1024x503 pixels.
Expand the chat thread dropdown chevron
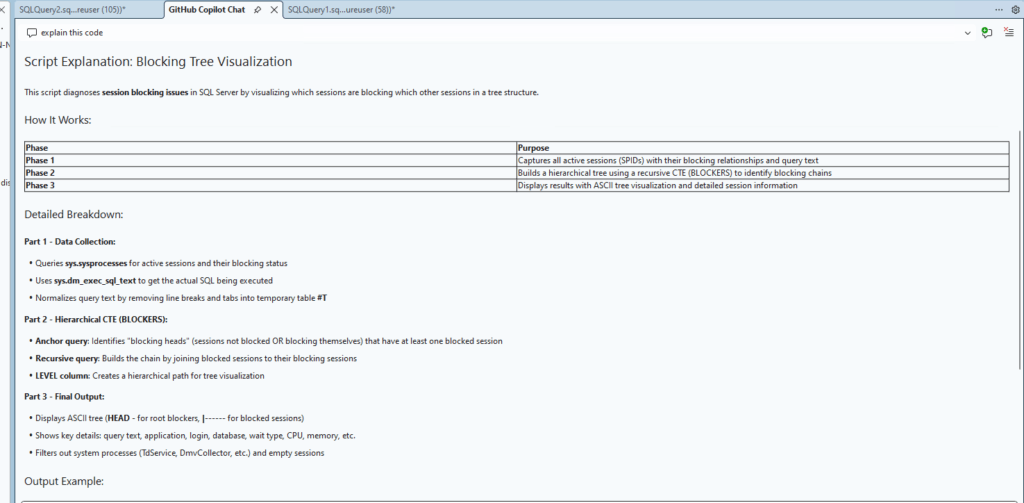967,32
